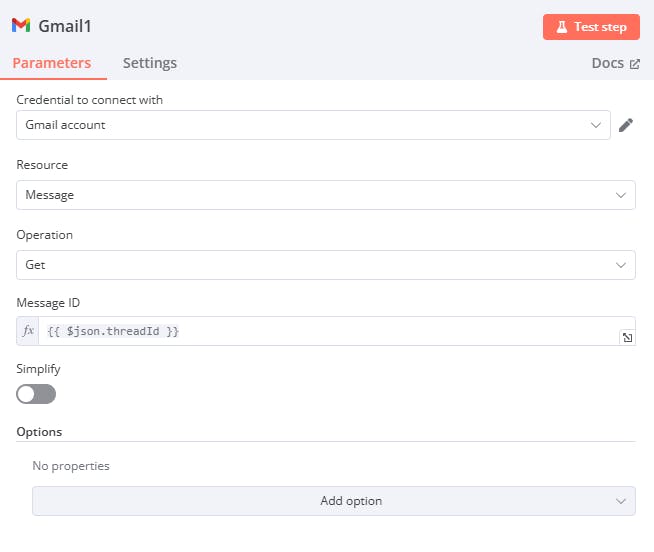The image size is (654, 552).
Task: Click the external link icon beside Docs
Action: [634, 64]
